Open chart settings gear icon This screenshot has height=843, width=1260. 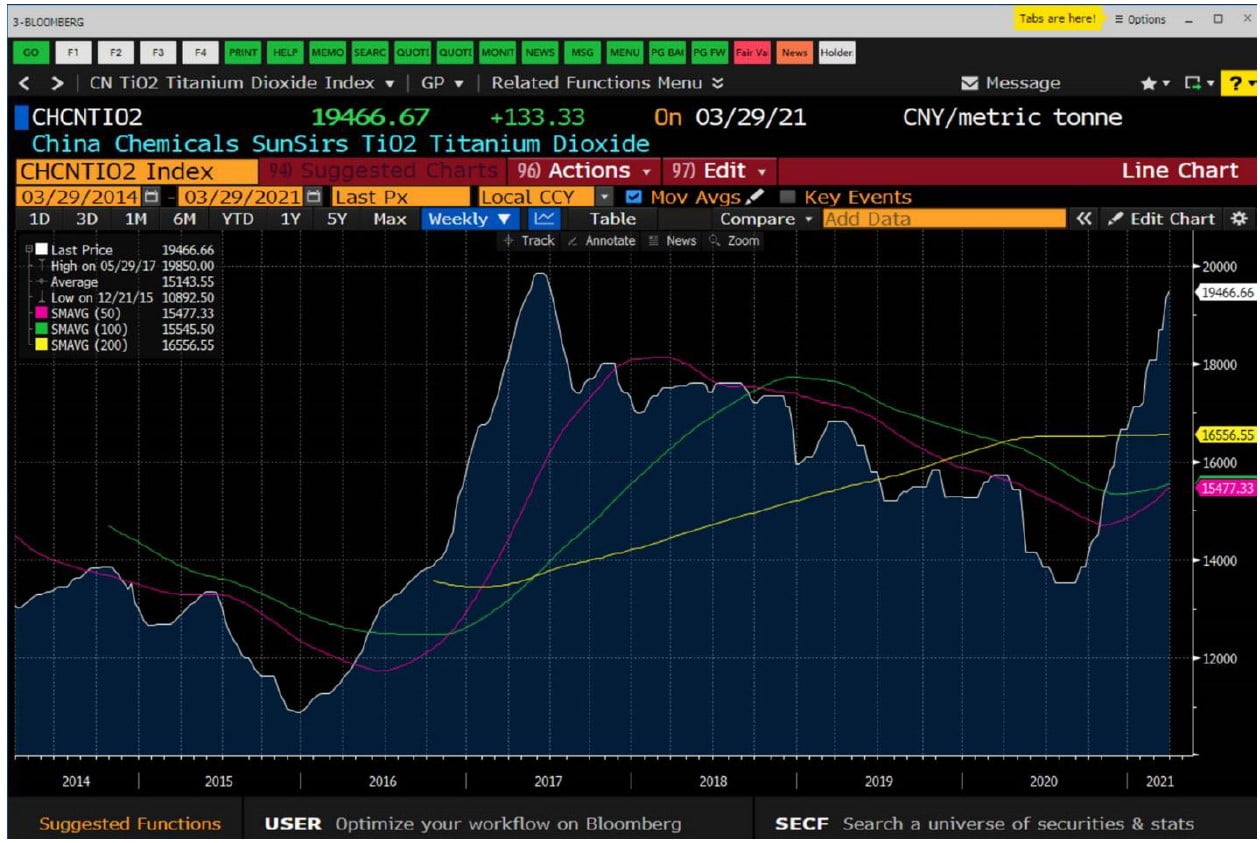pyautogui.click(x=1239, y=219)
